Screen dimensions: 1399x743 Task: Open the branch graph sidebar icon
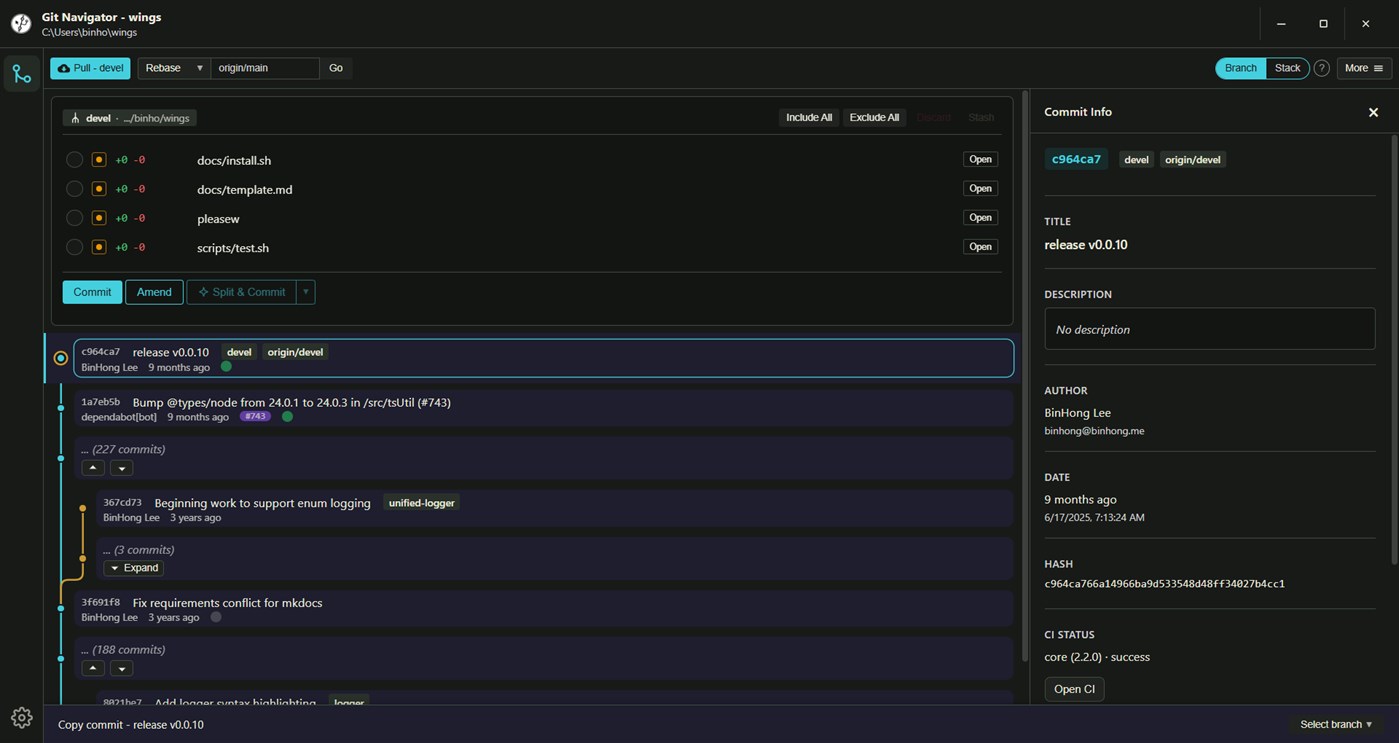21,74
